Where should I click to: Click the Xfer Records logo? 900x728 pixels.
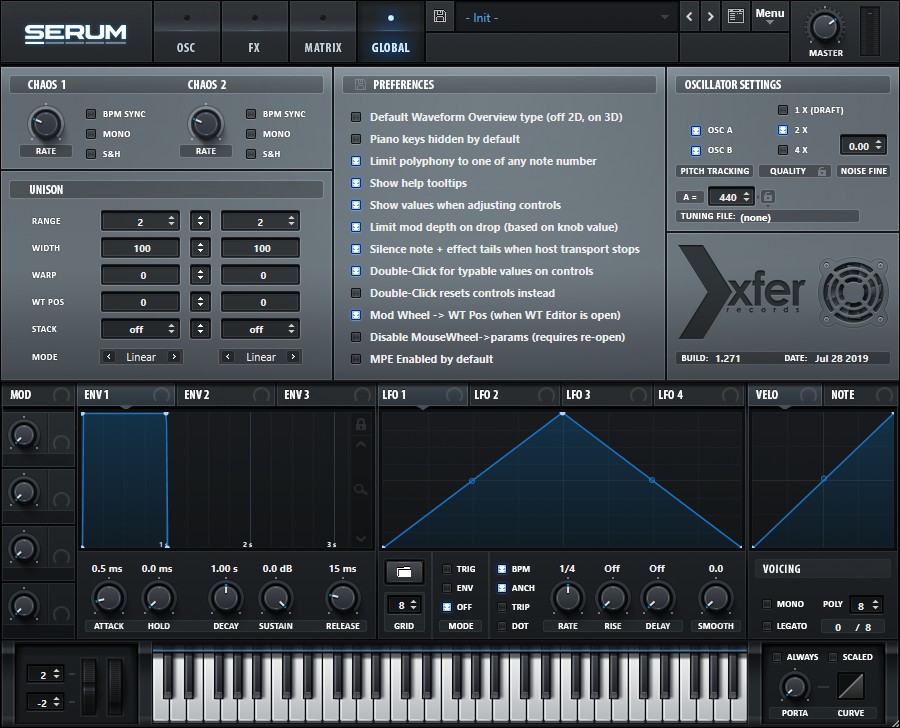[743, 292]
